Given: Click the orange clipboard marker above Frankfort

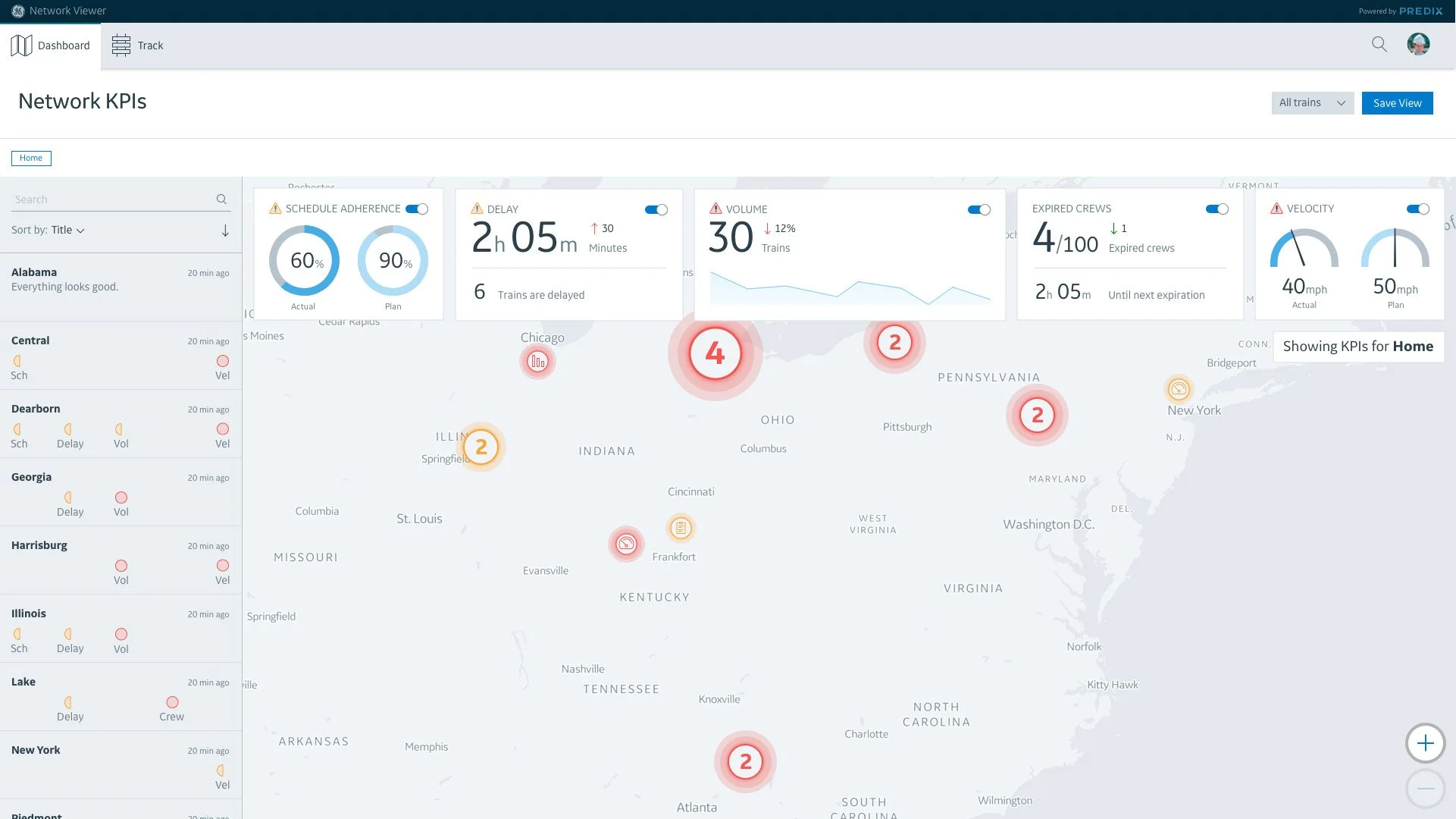Looking at the screenshot, I should pos(681,528).
